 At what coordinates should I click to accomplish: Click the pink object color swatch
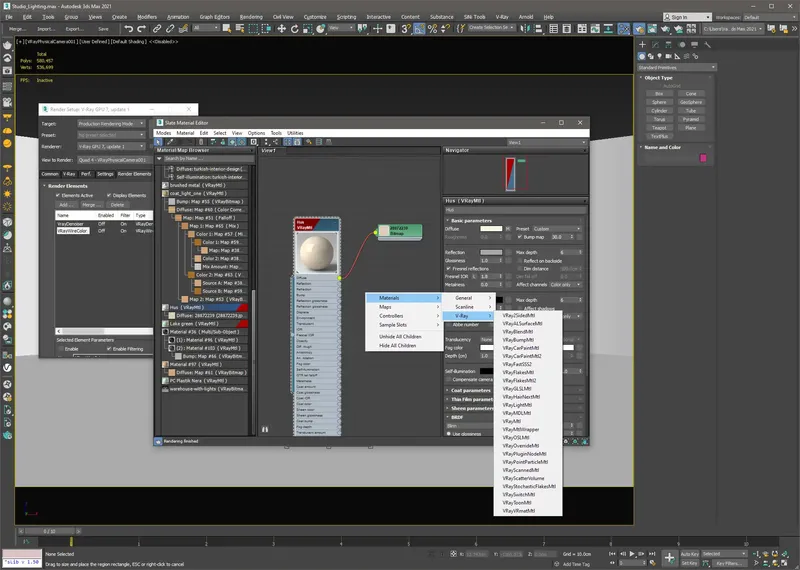[x=704, y=157]
